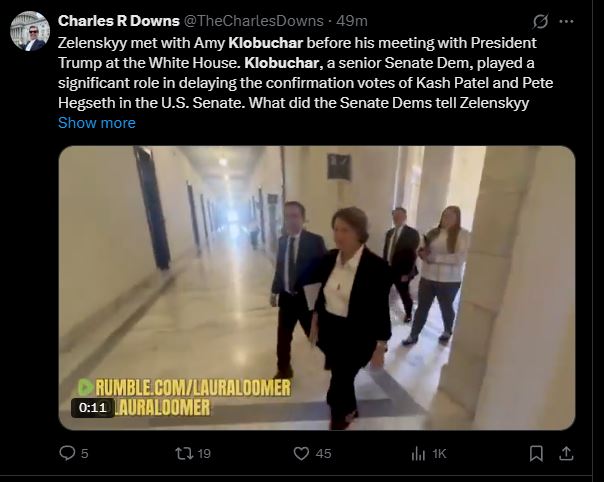
Task: Open Charles R Downs profile avatar
Action: point(30,31)
